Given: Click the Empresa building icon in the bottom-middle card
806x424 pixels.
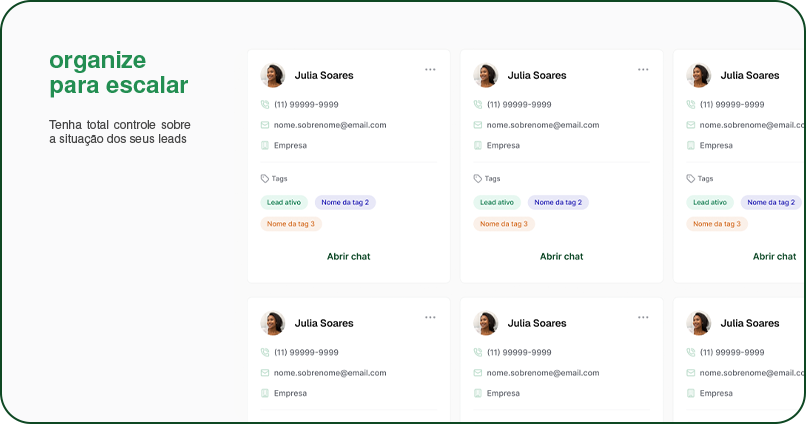Looking at the screenshot, I should pos(478,393).
